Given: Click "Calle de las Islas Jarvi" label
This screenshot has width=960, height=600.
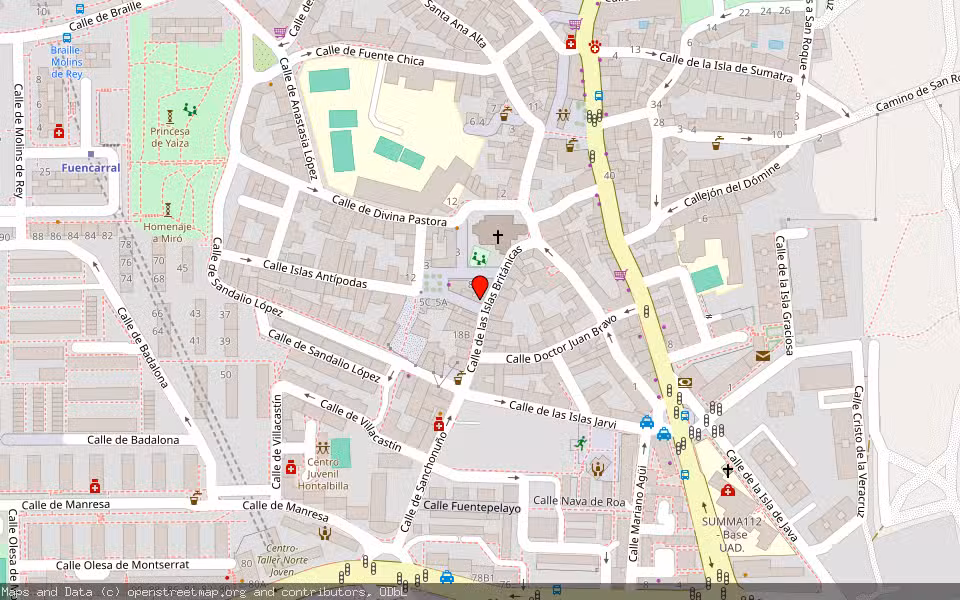Looking at the screenshot, I should (562, 414).
